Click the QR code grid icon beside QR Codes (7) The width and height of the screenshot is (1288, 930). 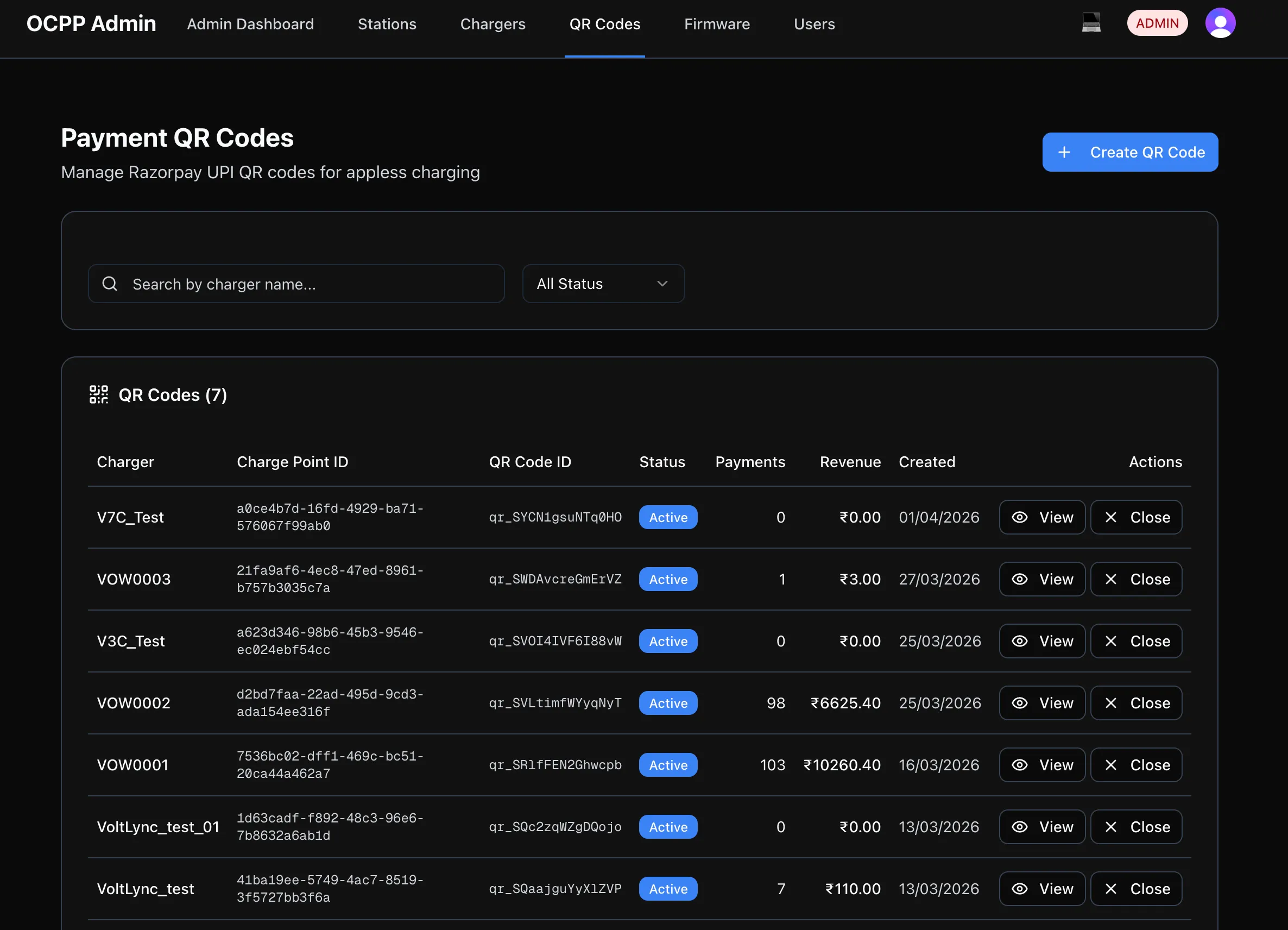pyautogui.click(x=99, y=394)
